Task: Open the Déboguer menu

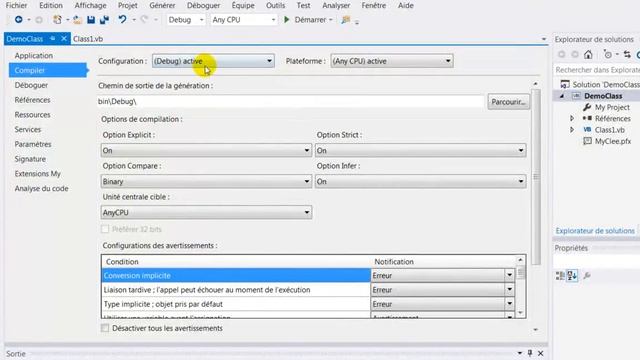Action: [203, 5]
